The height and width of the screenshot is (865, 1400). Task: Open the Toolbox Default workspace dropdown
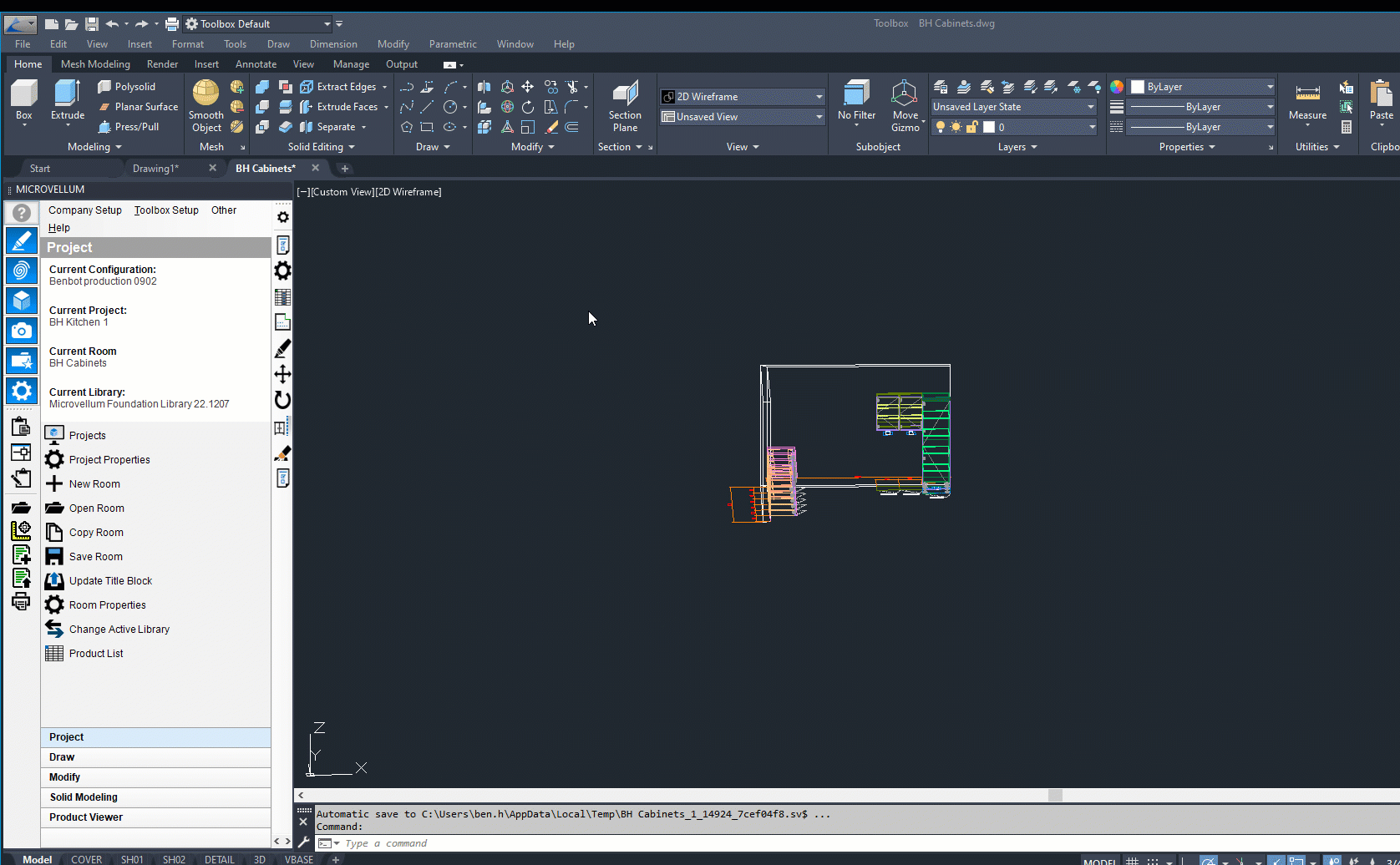327,24
